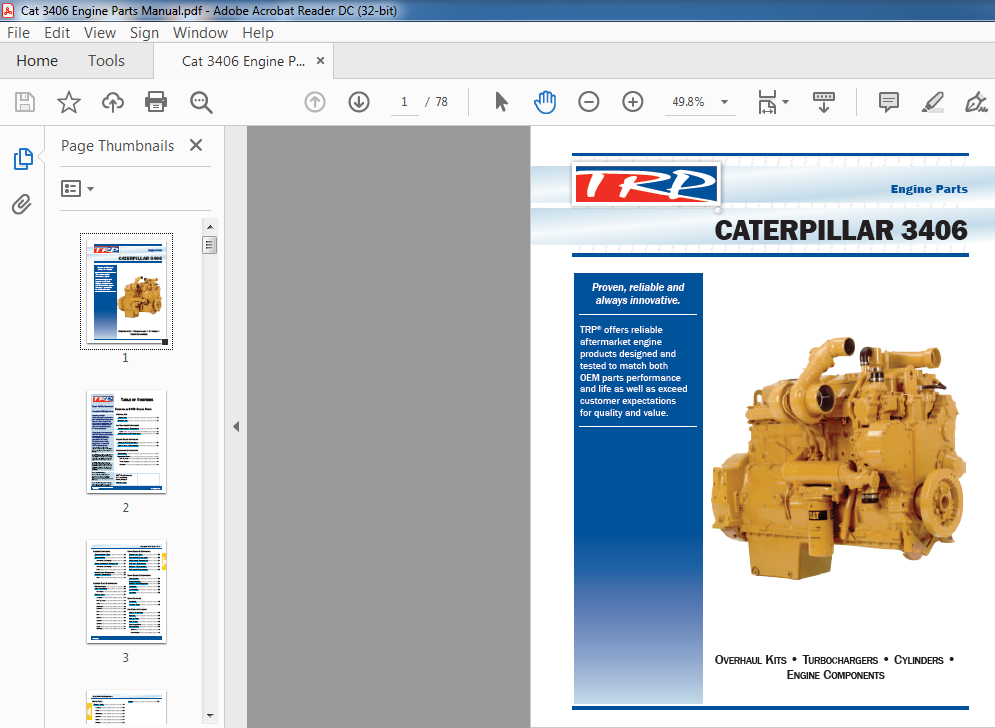Click the TRP logo on the page
The image size is (995, 728).
[646, 185]
